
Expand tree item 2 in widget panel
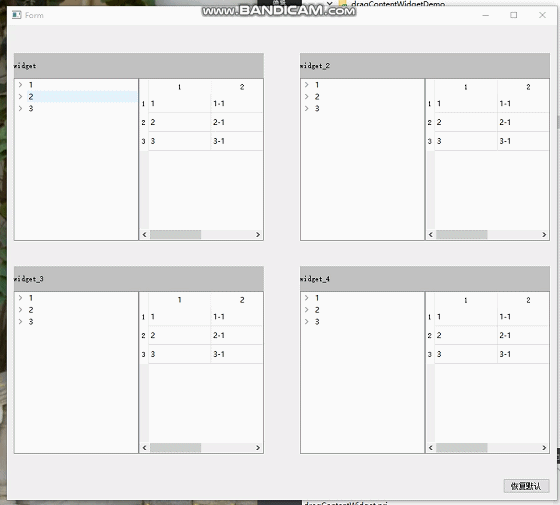[x=20, y=96]
